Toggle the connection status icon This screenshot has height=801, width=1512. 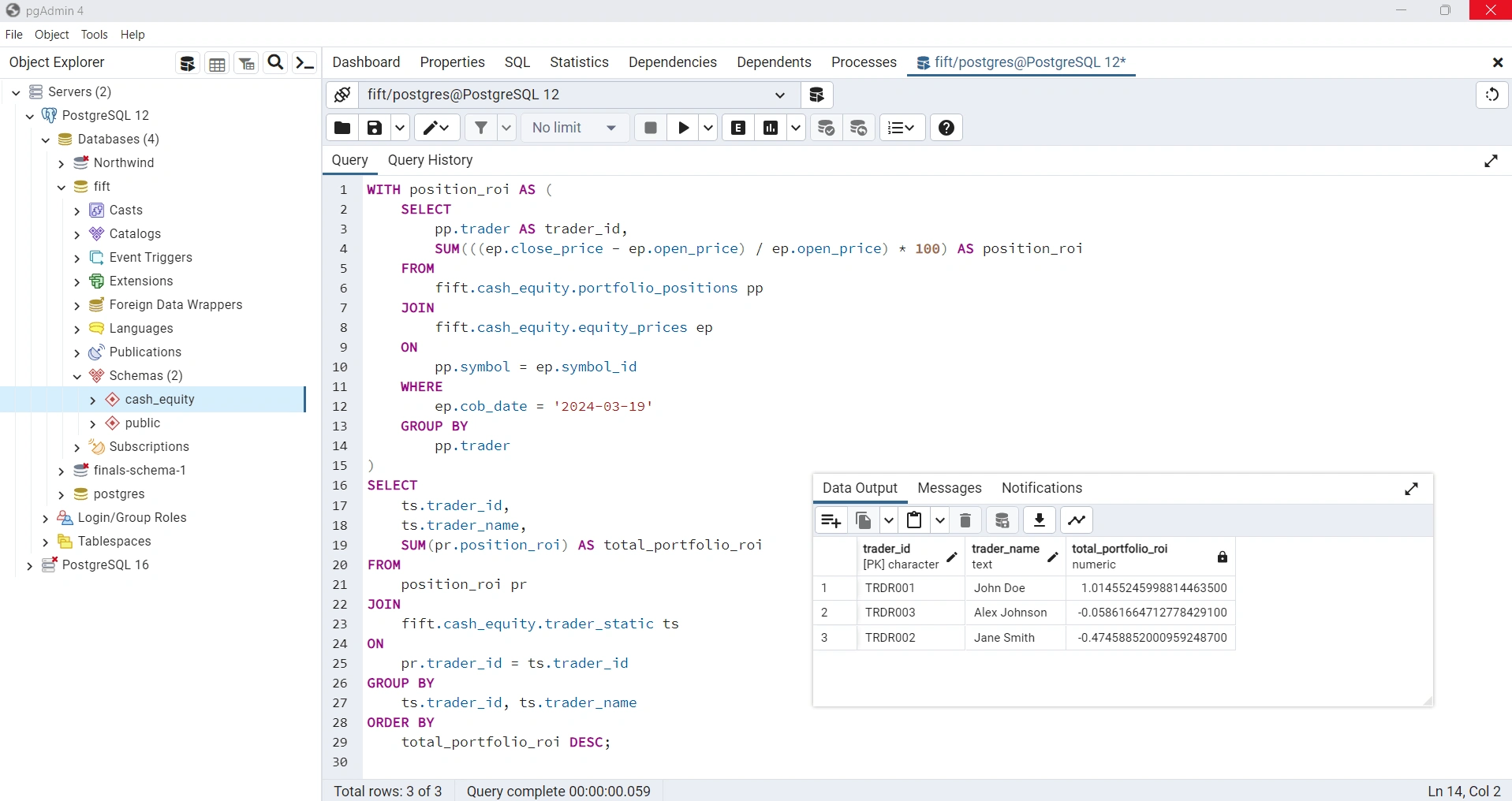point(342,95)
